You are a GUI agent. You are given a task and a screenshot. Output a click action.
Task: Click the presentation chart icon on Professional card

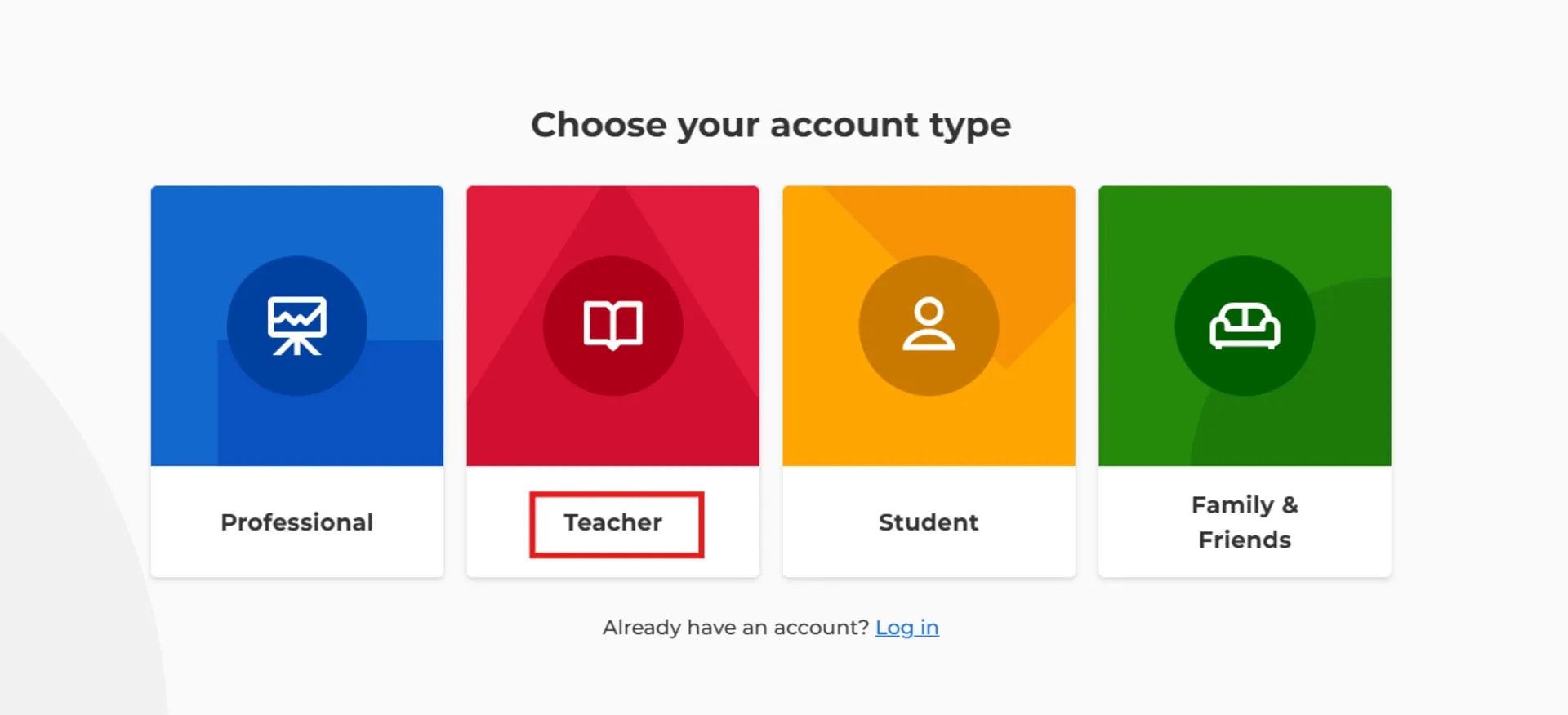tap(296, 325)
